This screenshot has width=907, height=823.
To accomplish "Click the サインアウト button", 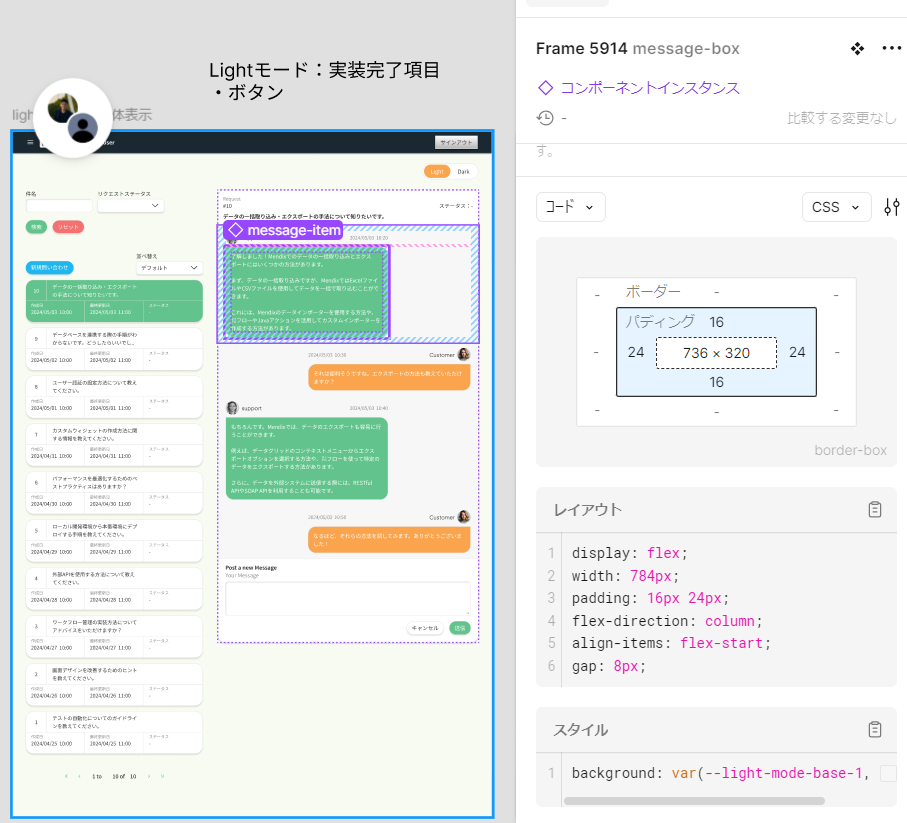I will click(x=456, y=142).
